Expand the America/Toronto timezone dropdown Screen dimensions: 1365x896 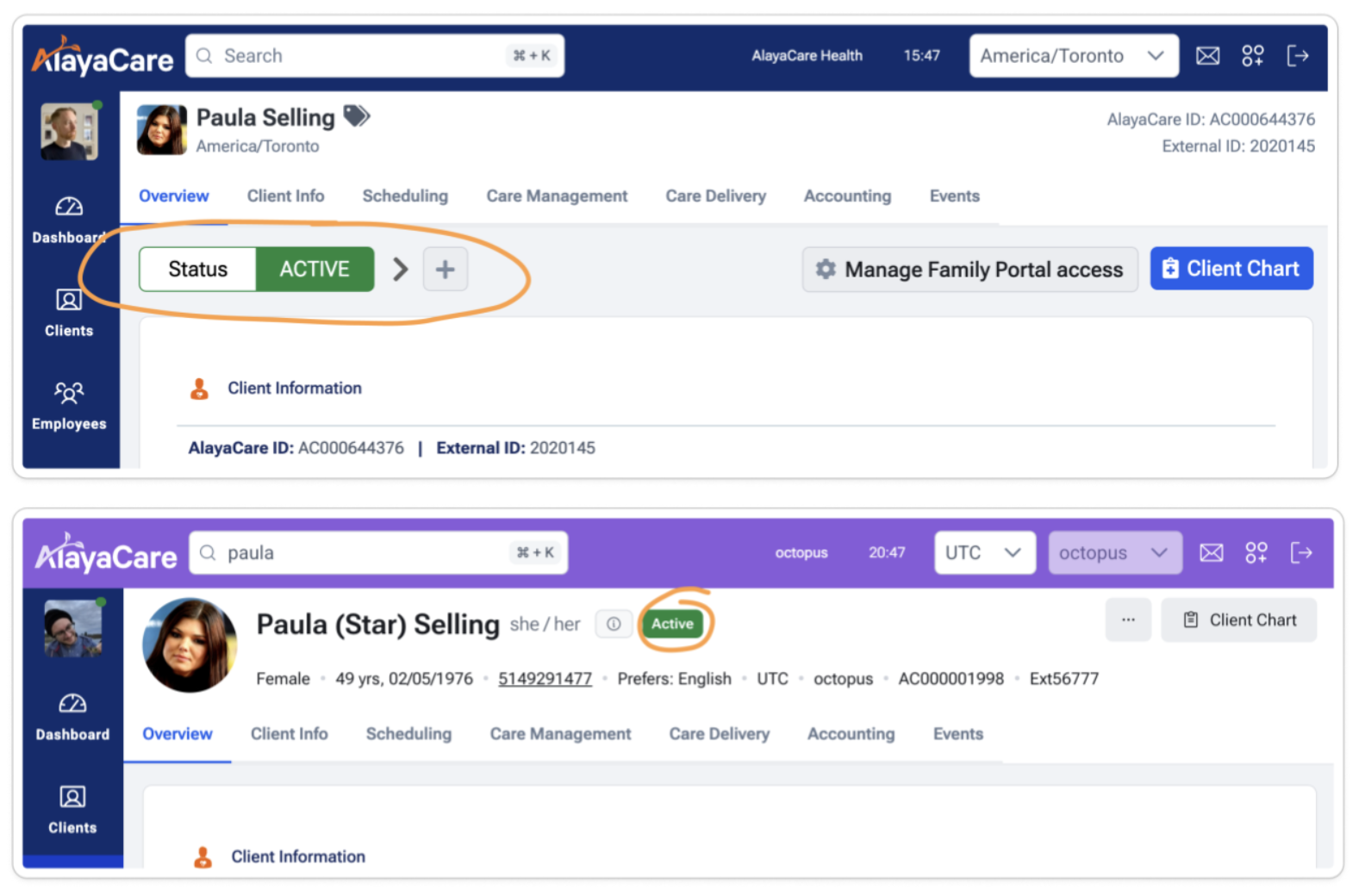[1073, 56]
